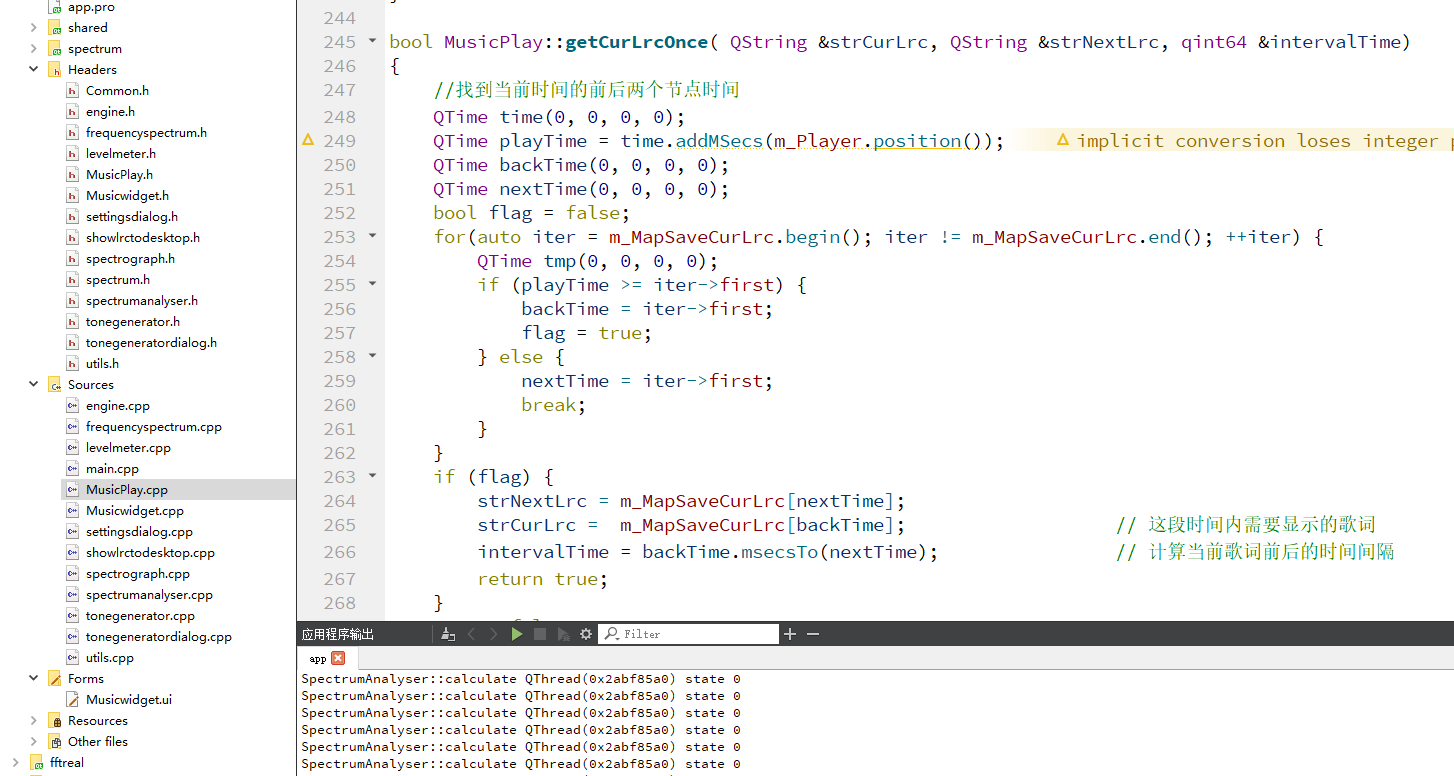Go to next output item arrow
1454x776 pixels.
(493, 634)
